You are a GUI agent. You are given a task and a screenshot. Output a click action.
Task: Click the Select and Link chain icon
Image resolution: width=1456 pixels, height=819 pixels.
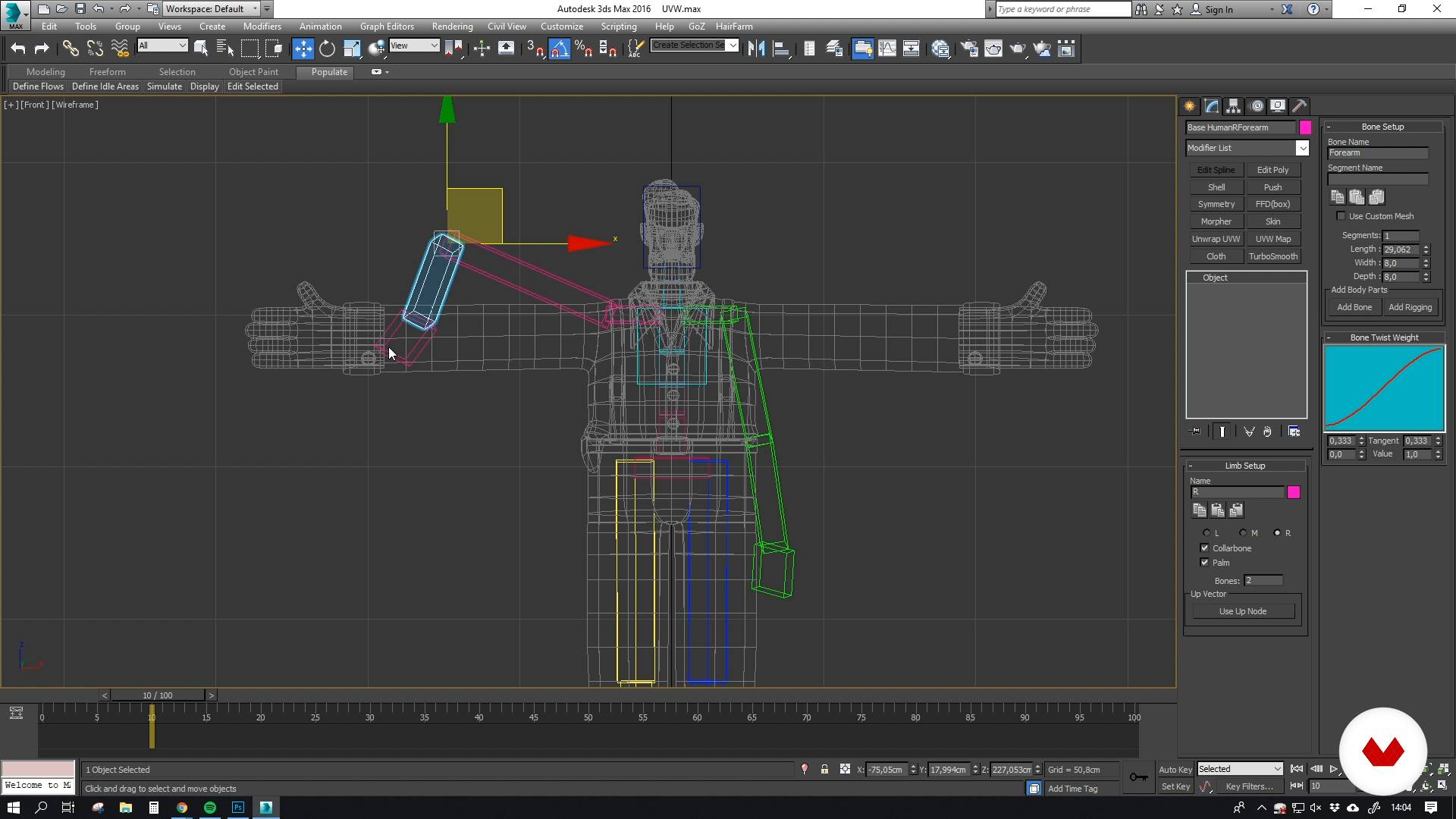(71, 49)
